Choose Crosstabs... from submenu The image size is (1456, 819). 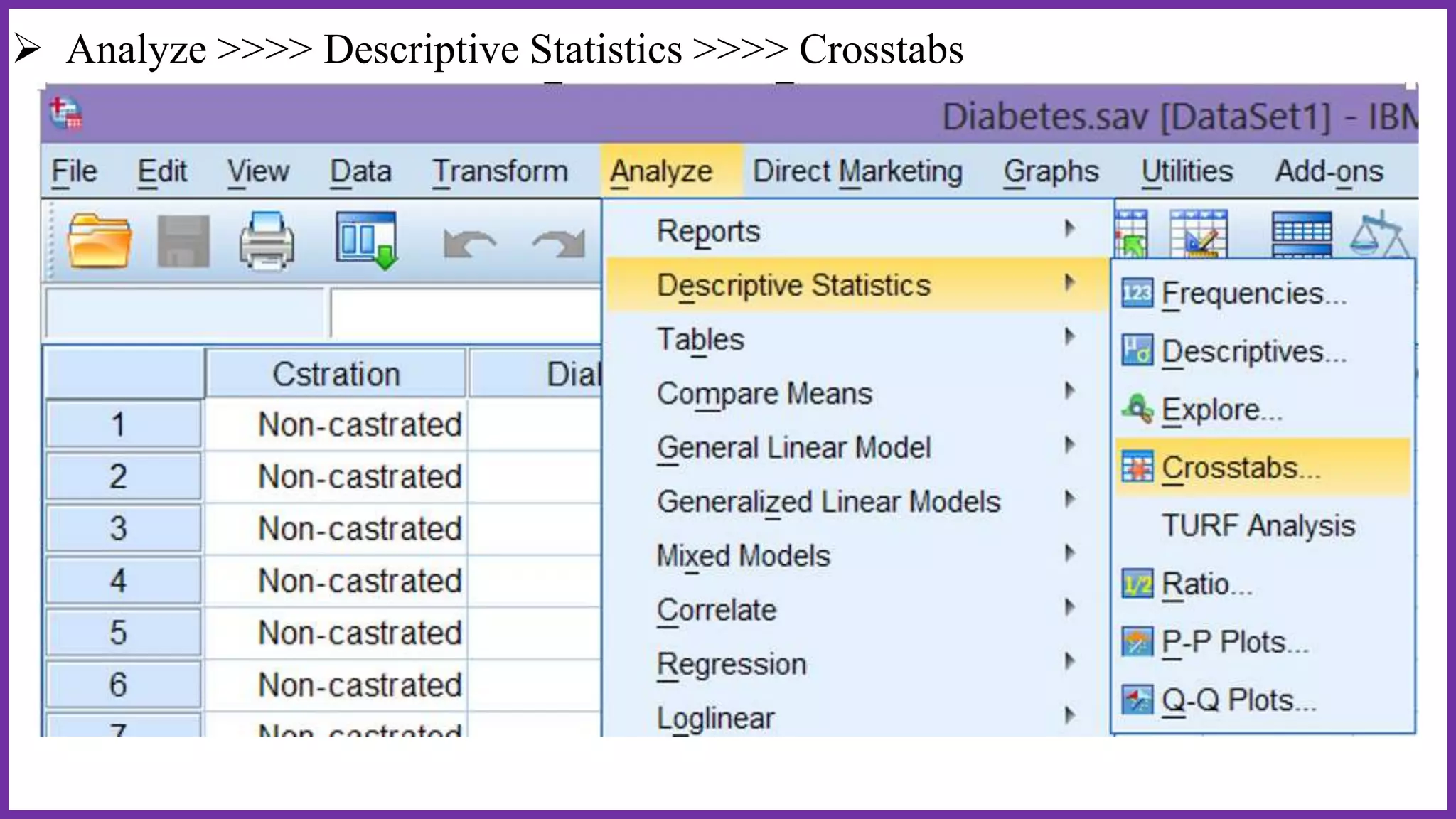coord(1263,467)
